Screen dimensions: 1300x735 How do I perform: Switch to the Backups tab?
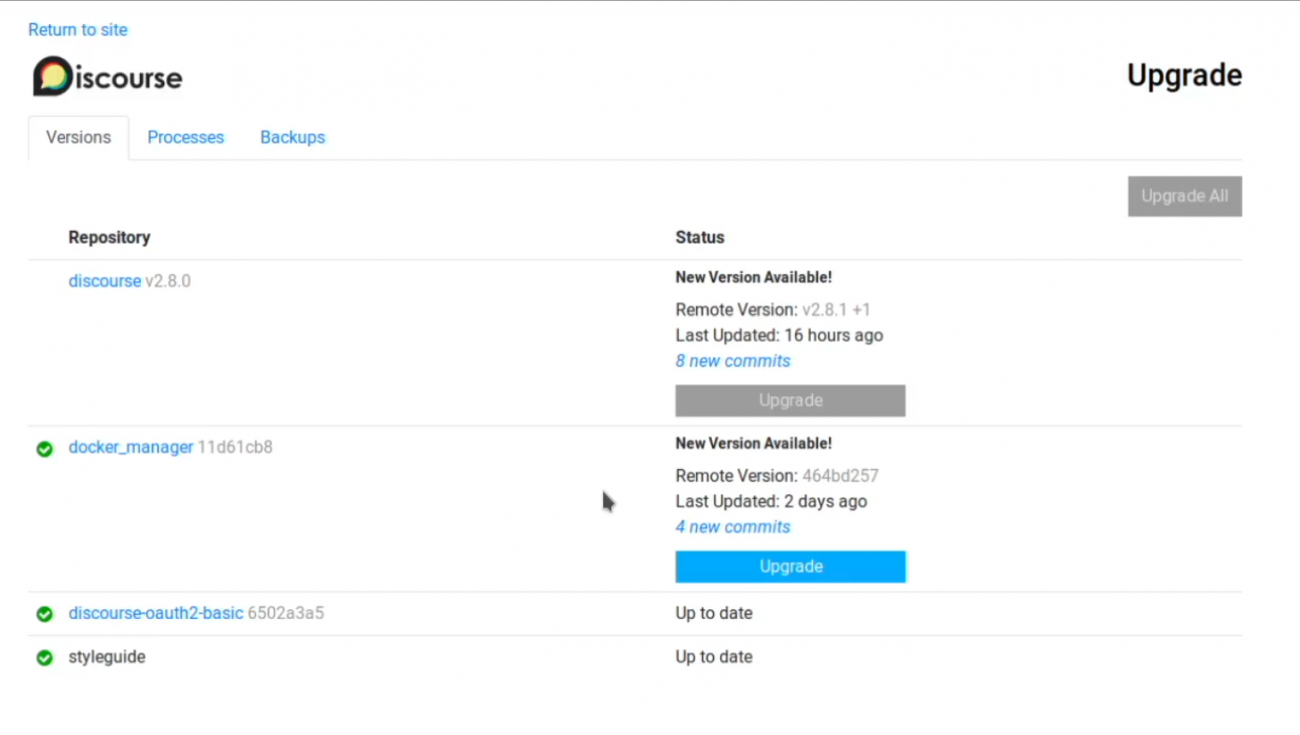[x=293, y=137]
